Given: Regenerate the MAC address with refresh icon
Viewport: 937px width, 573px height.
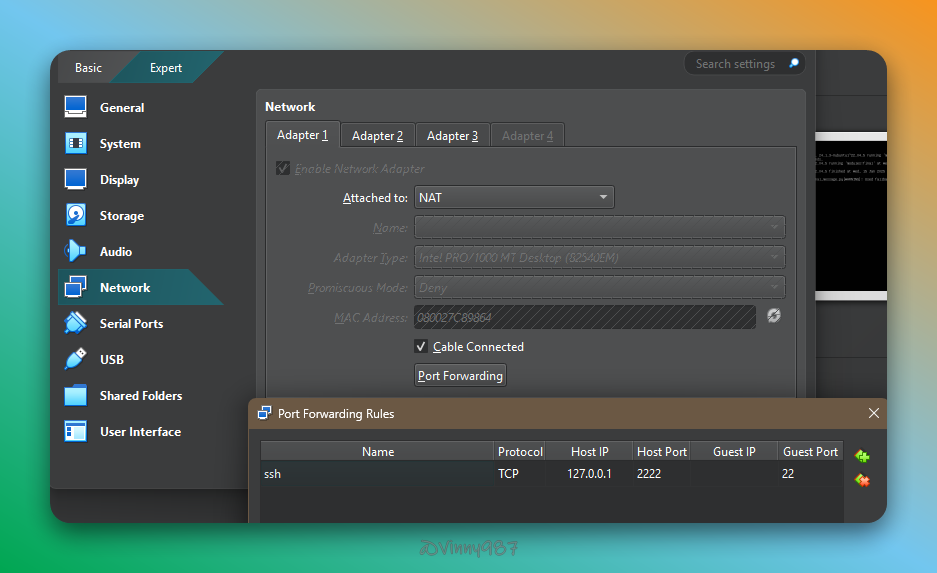Looking at the screenshot, I should point(774,316).
